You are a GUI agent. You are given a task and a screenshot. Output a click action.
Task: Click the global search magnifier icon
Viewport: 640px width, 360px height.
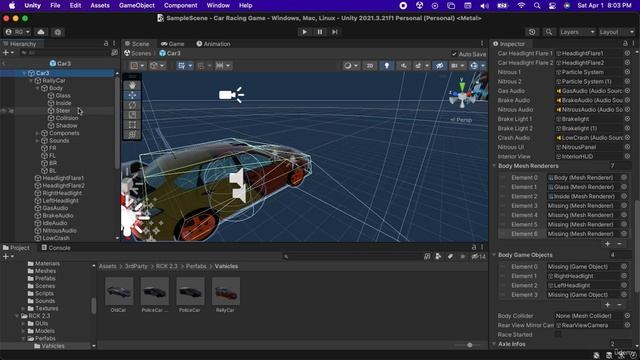549,32
